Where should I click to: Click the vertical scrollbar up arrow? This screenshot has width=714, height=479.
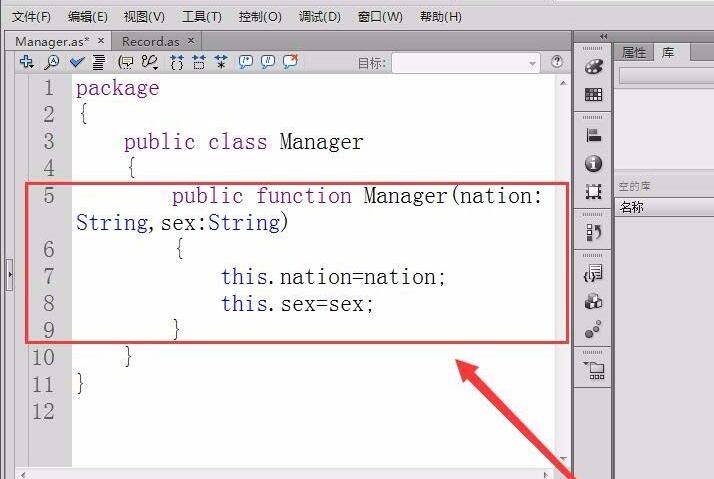(x=563, y=83)
